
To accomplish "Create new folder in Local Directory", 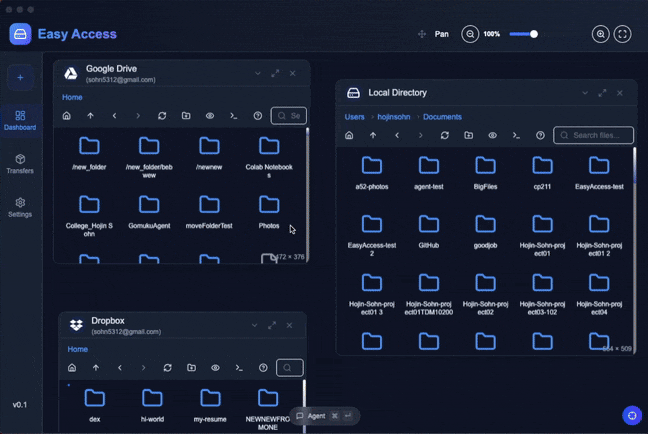I will (x=469, y=135).
